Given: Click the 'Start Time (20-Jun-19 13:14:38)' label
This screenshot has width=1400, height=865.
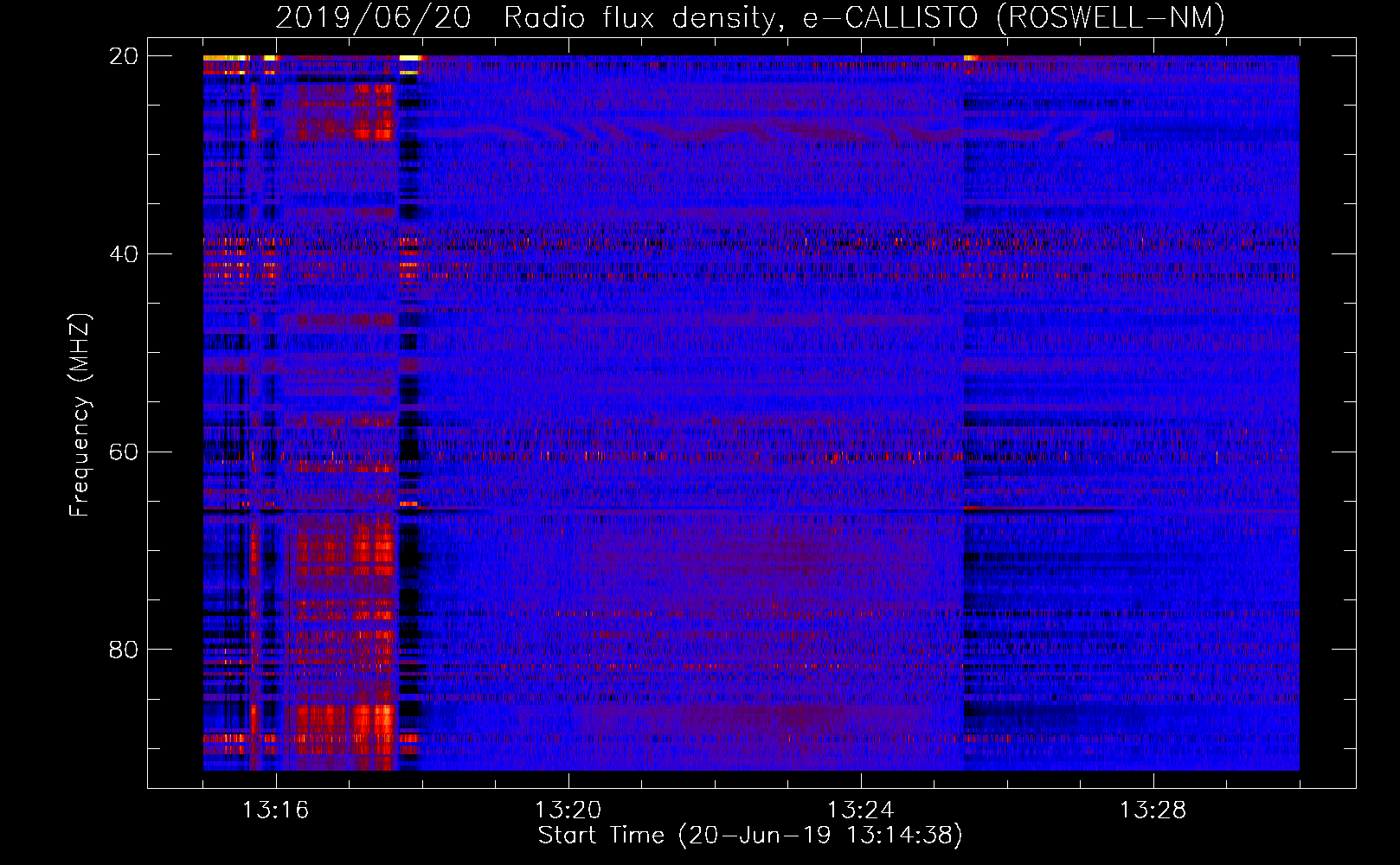Looking at the screenshot, I should tap(750, 836).
